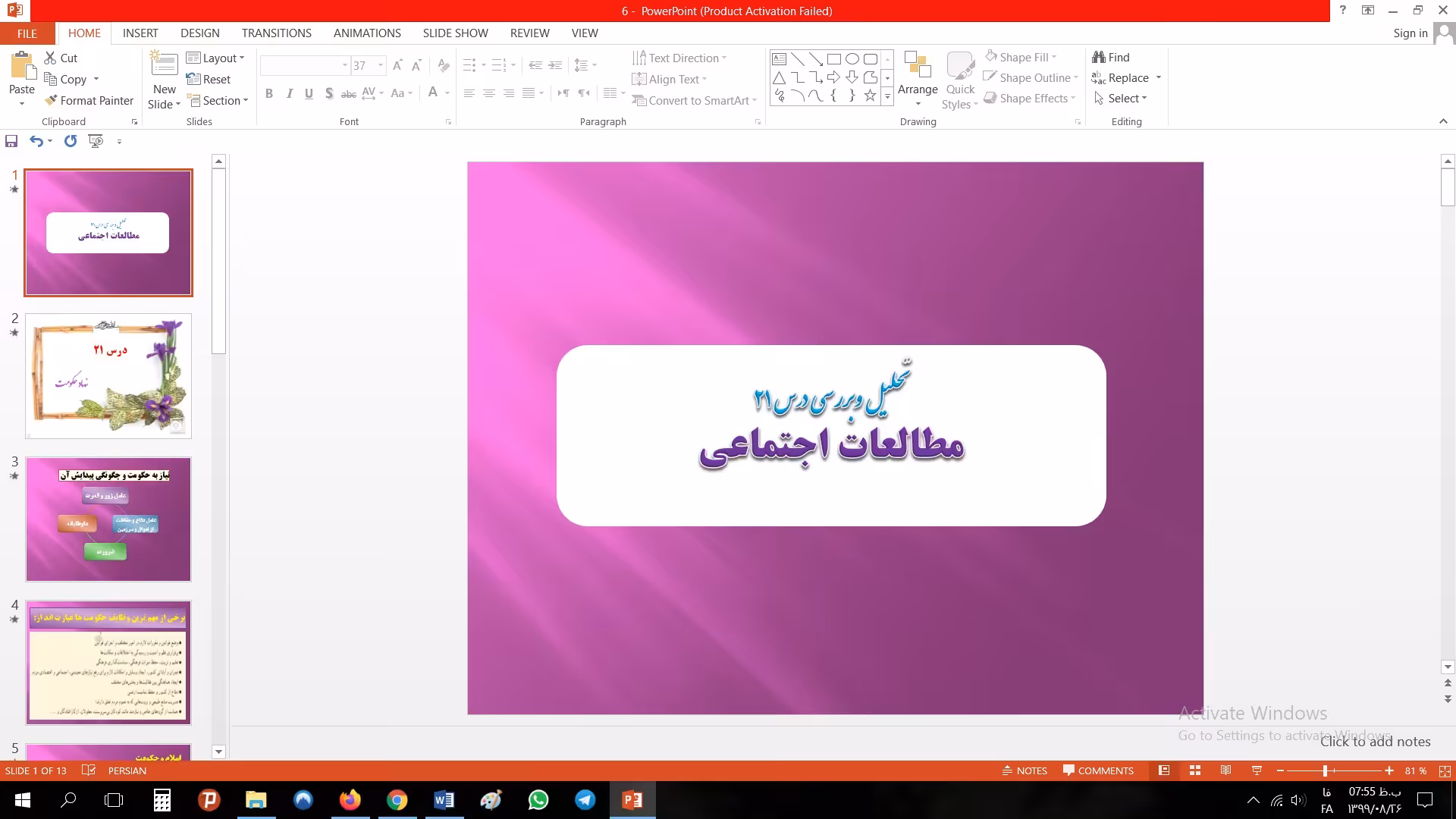This screenshot has width=1456, height=819.
Task: Click the Replace button
Action: click(1121, 77)
